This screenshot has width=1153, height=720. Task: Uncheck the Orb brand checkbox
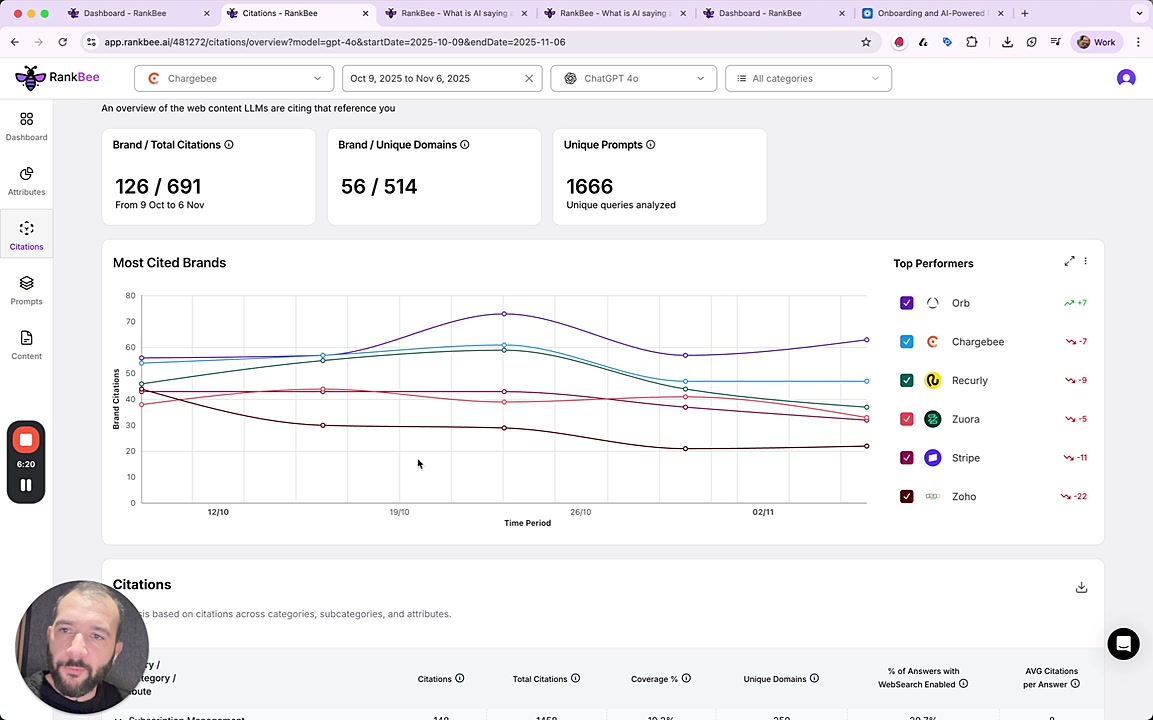click(906, 303)
